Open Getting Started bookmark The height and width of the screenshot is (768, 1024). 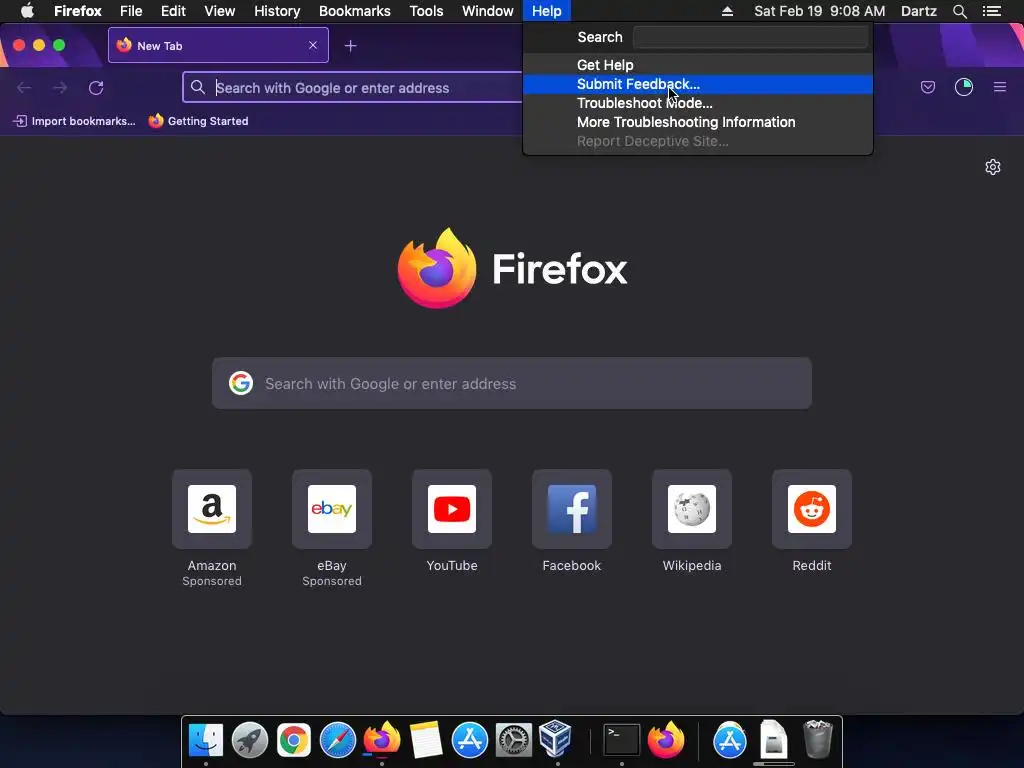(199, 121)
